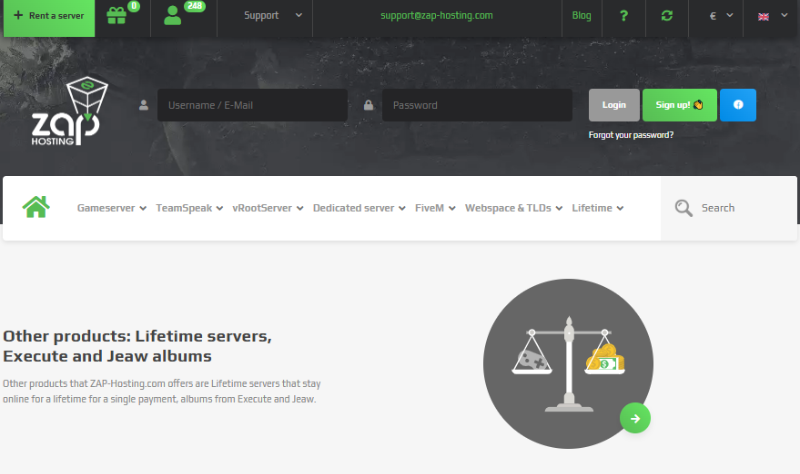Click the scales illustration thumbnail
Screen dimensions: 800x474
[568, 364]
